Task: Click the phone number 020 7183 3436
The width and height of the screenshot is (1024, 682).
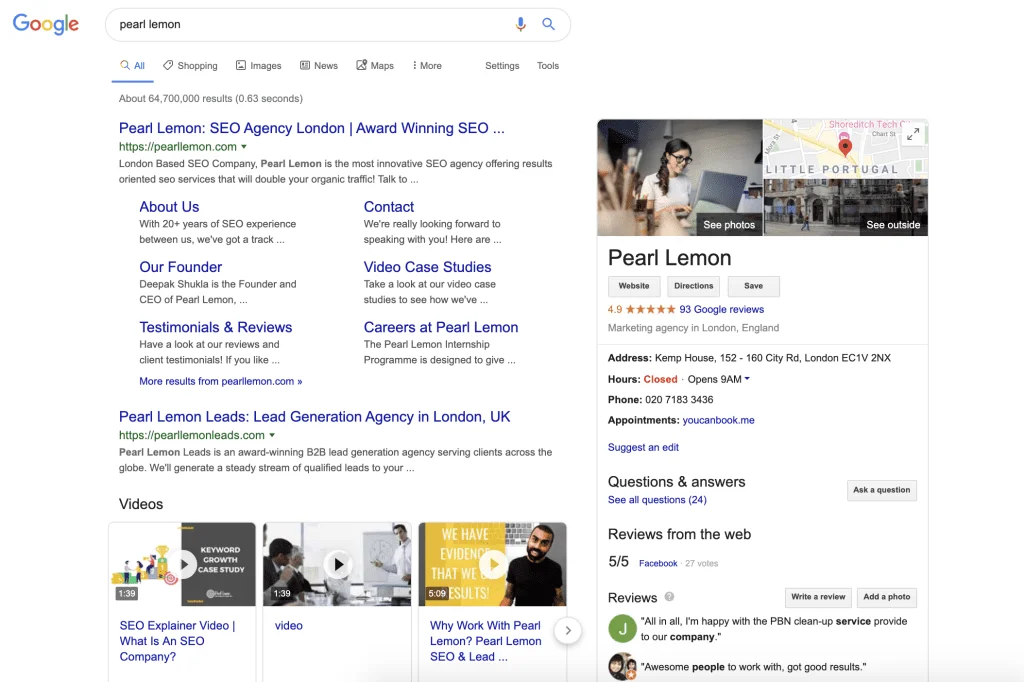Action: (x=679, y=400)
